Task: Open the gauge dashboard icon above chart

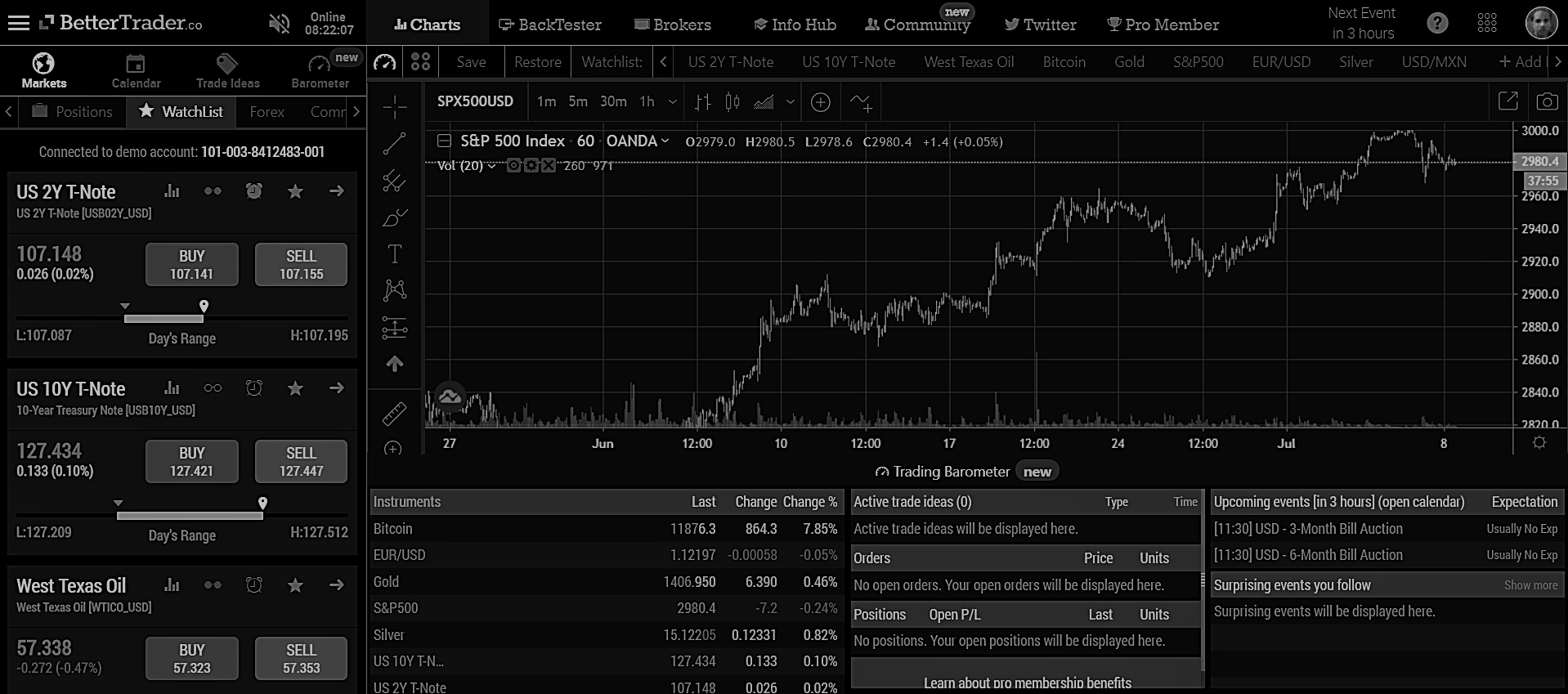Action: tap(385, 62)
